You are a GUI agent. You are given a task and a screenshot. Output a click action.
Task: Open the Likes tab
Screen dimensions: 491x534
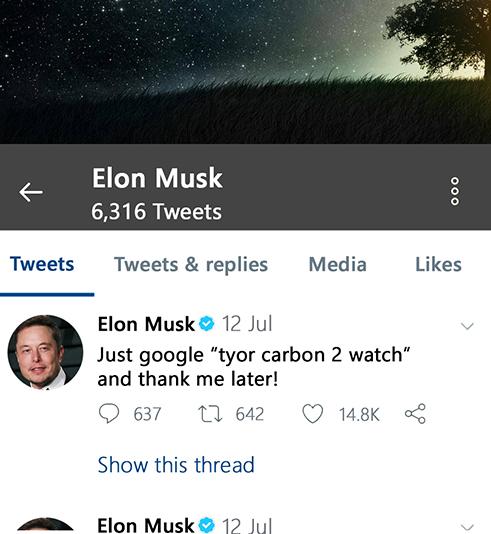click(438, 264)
